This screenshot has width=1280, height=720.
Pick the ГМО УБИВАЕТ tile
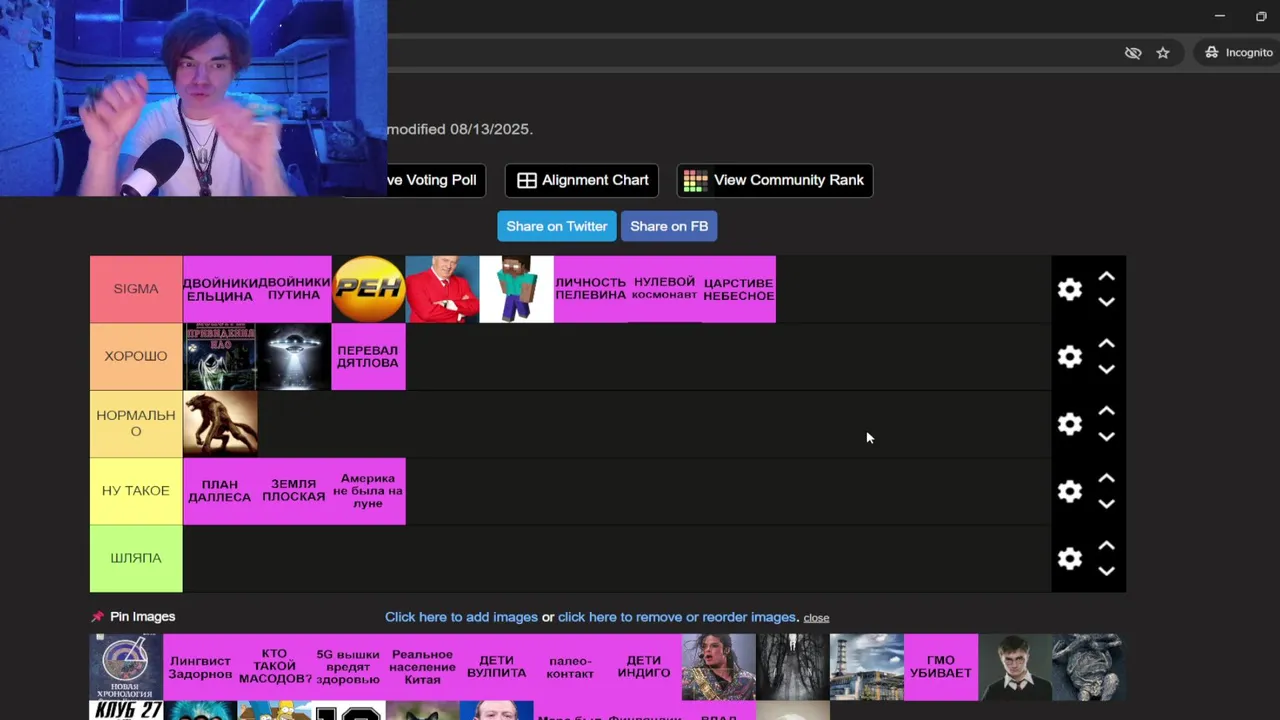(x=940, y=667)
